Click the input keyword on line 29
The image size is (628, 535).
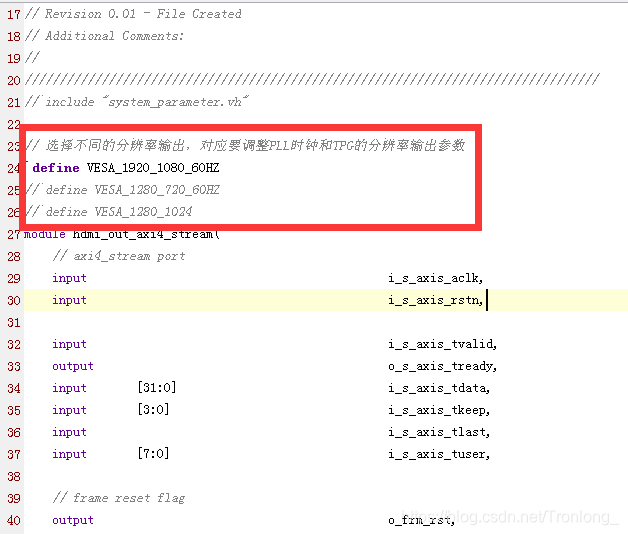(69, 278)
